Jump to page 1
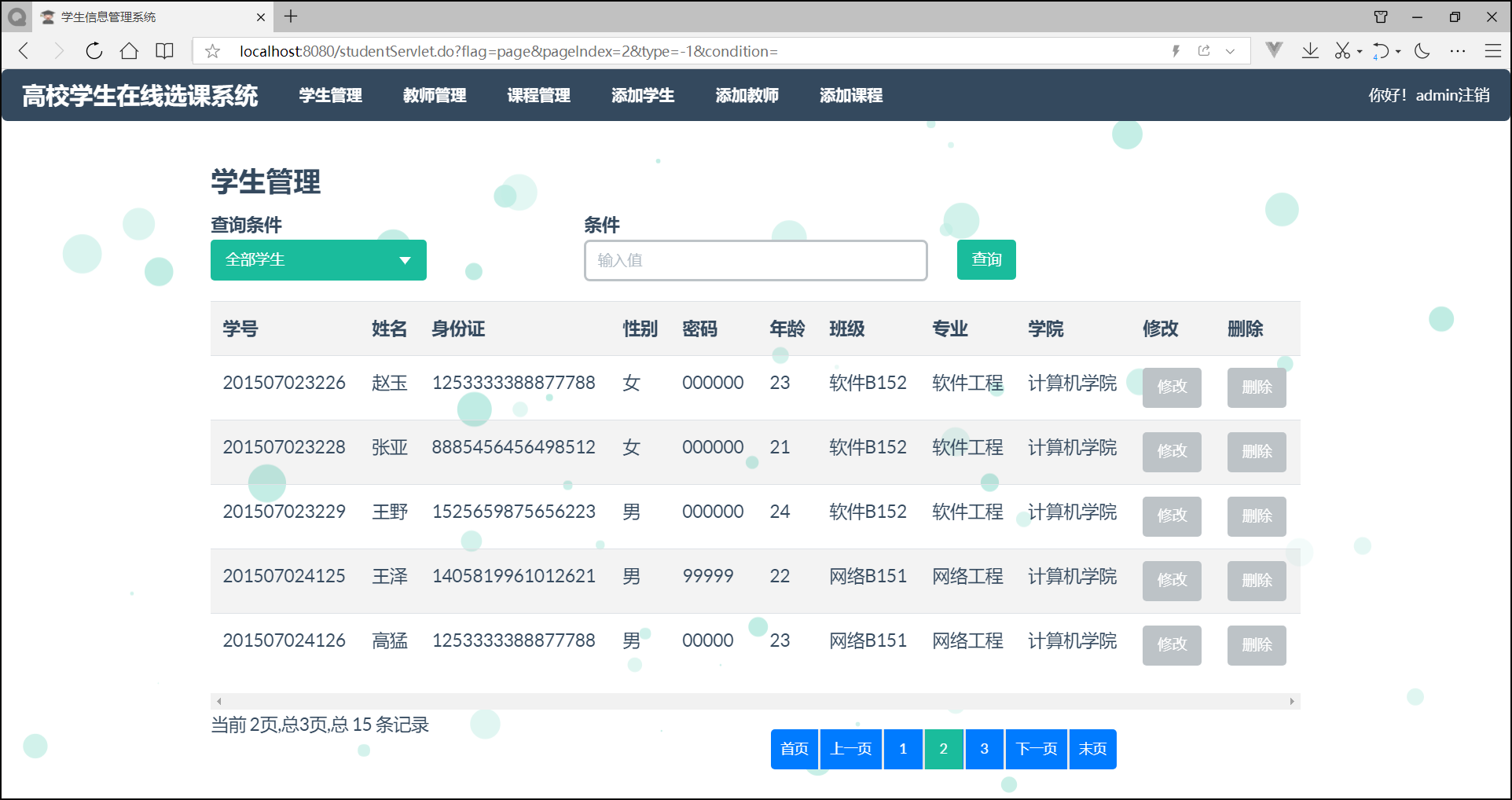The width and height of the screenshot is (1512, 800). (903, 749)
